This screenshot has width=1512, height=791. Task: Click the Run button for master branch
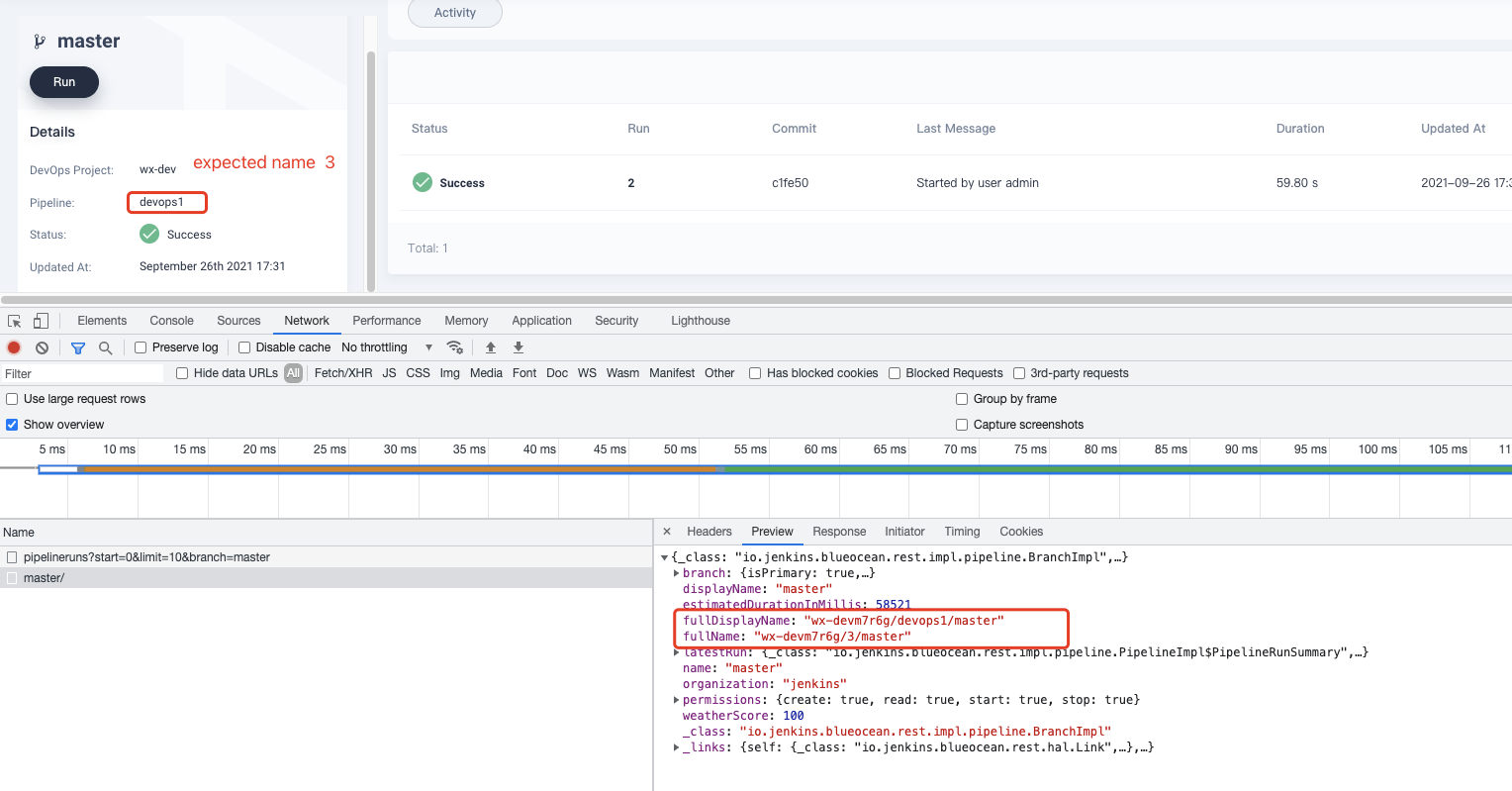[63, 82]
